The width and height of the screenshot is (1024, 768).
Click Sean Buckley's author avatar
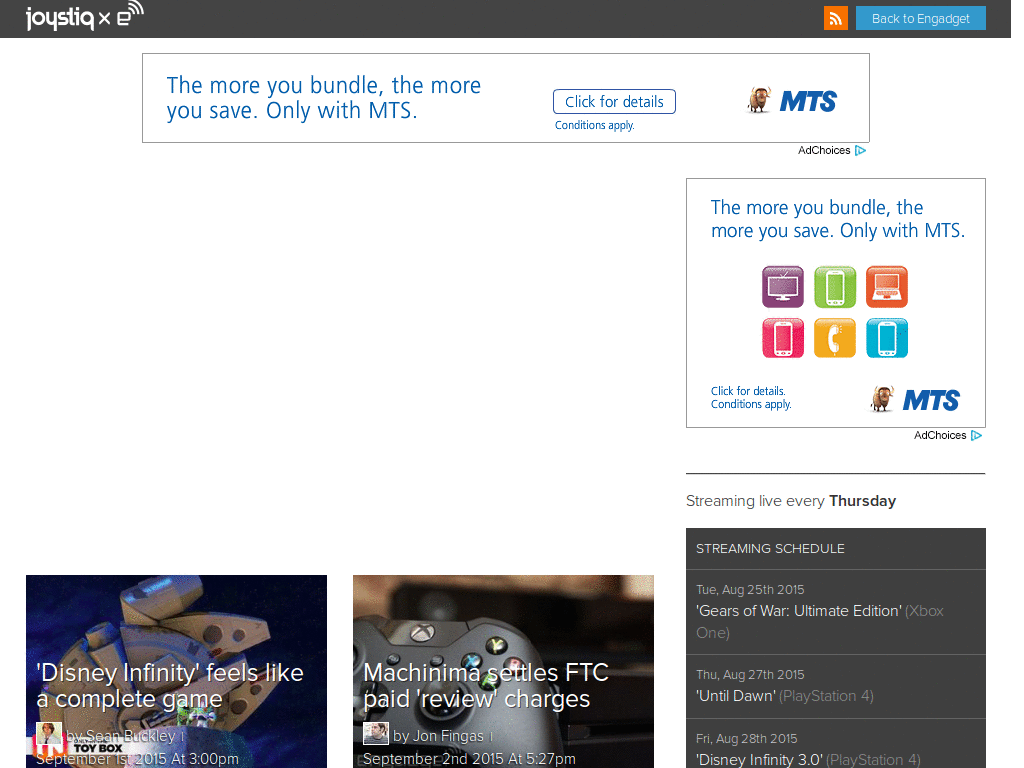(x=49, y=734)
